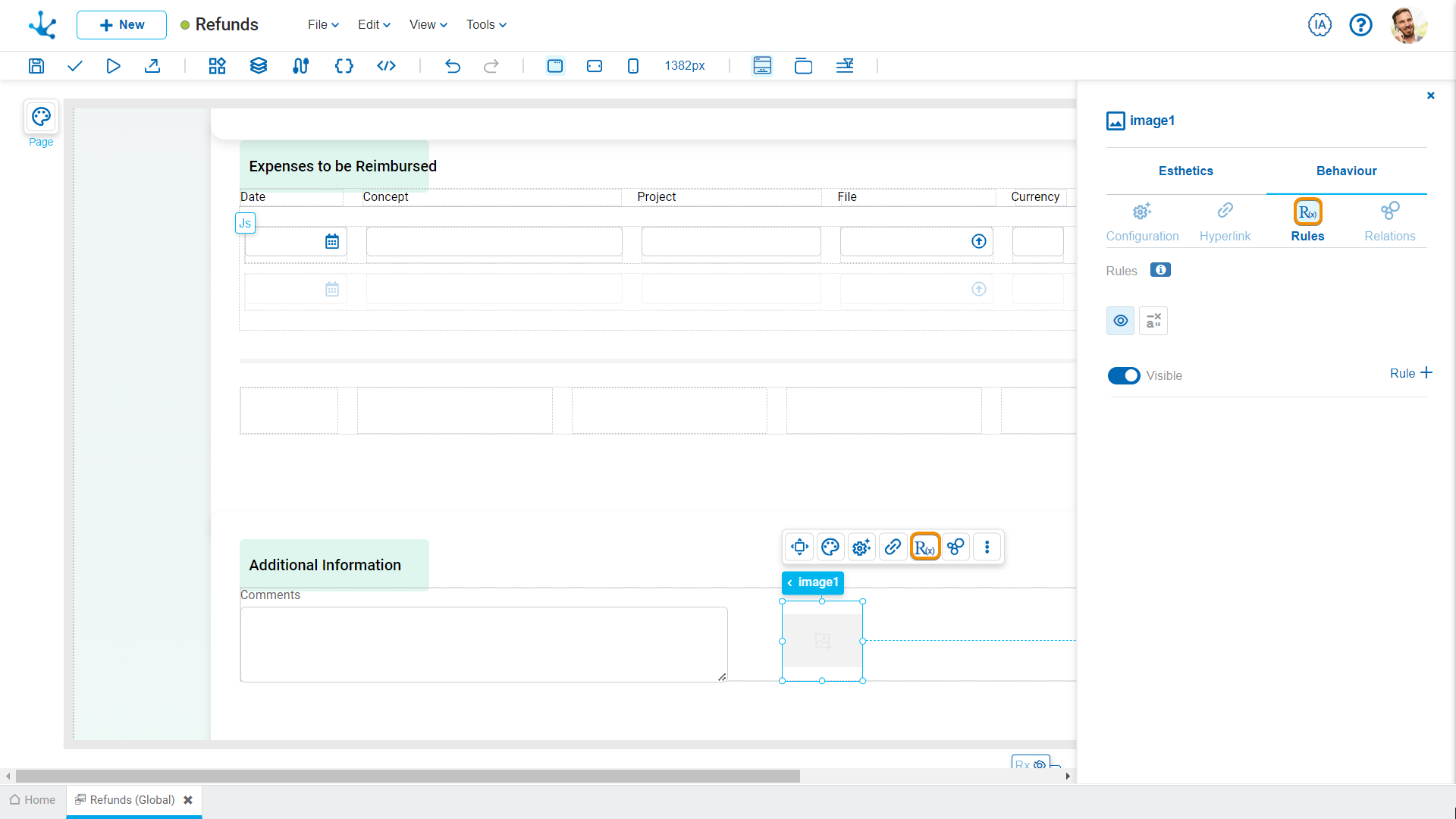Image resolution: width=1456 pixels, height=819 pixels.
Task: Click the Hyperlink icon in panel
Action: coord(1225,211)
